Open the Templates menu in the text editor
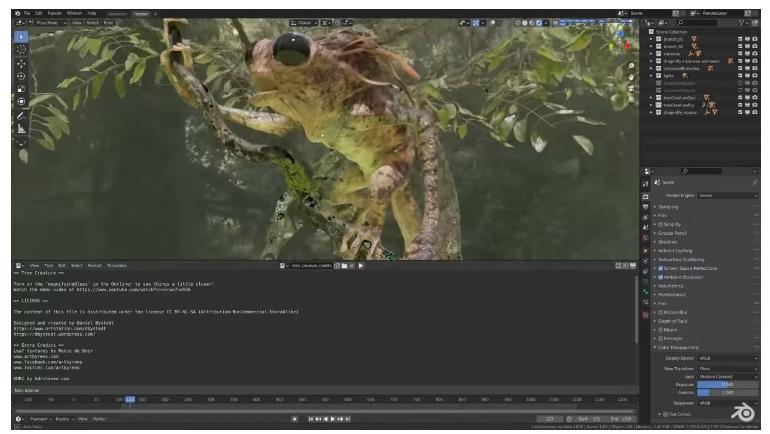The height and width of the screenshot is (434, 770). [117, 266]
